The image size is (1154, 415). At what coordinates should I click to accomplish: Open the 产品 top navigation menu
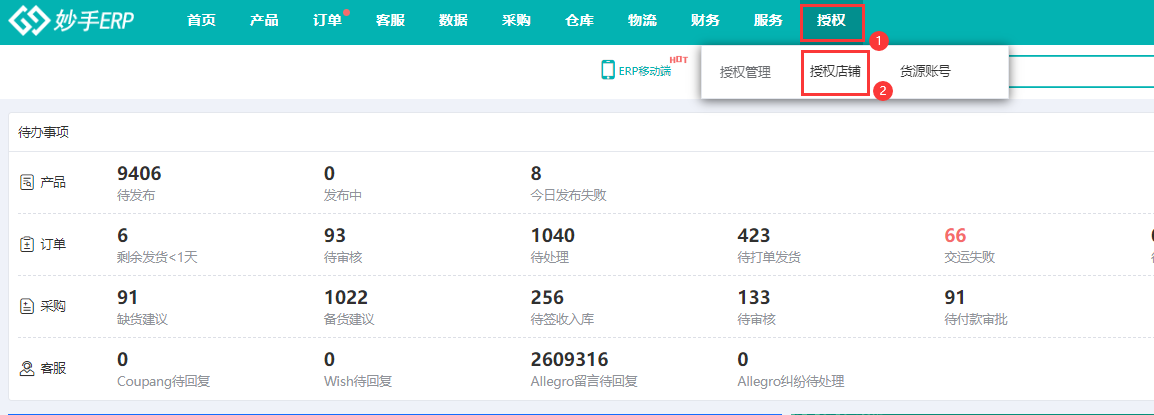point(264,21)
